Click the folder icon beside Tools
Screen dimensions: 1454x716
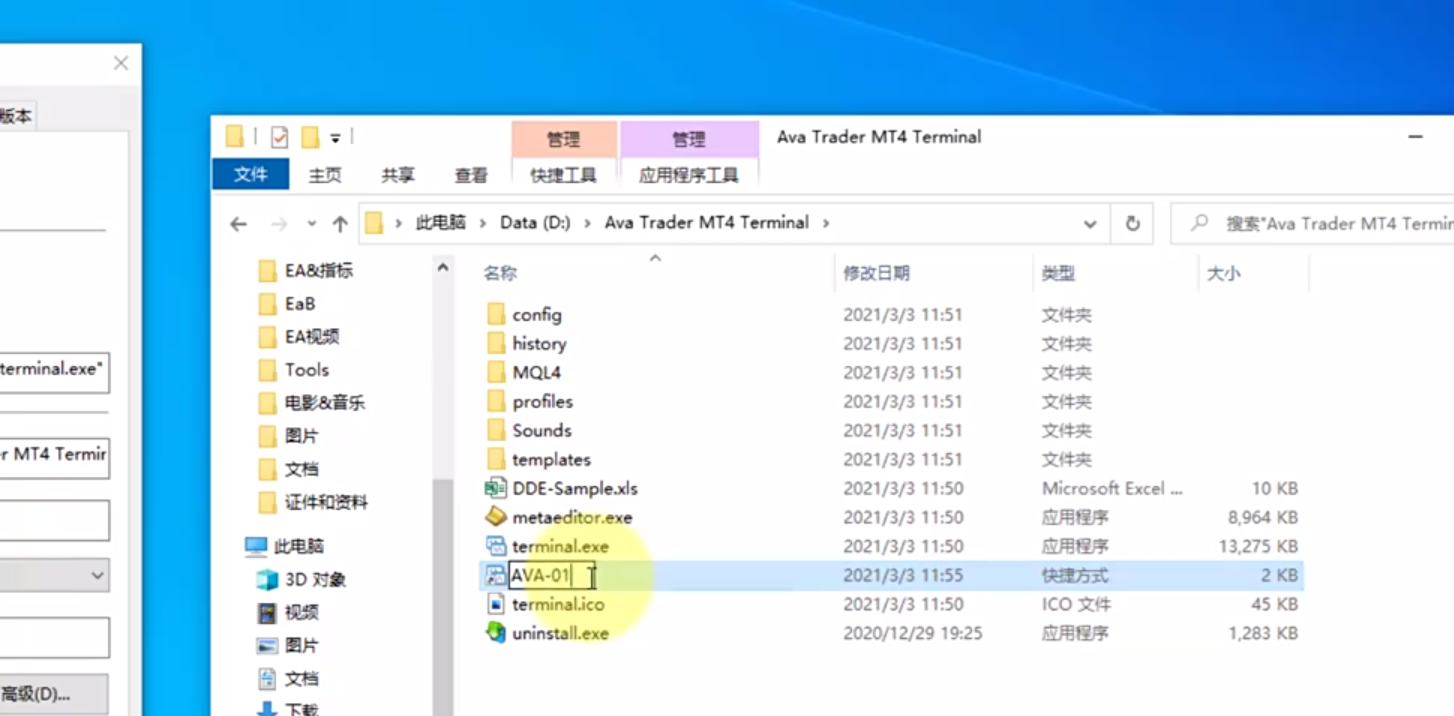tap(267, 370)
